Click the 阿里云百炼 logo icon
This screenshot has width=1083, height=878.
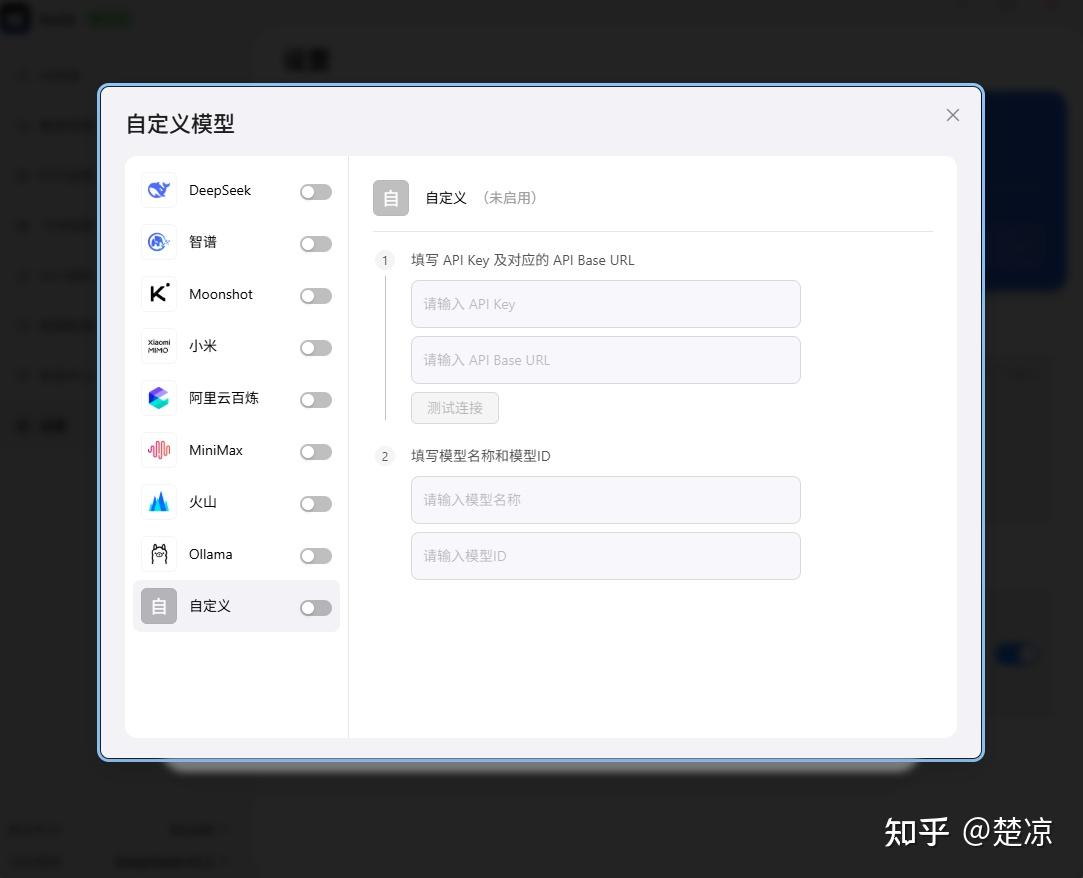[x=159, y=398]
